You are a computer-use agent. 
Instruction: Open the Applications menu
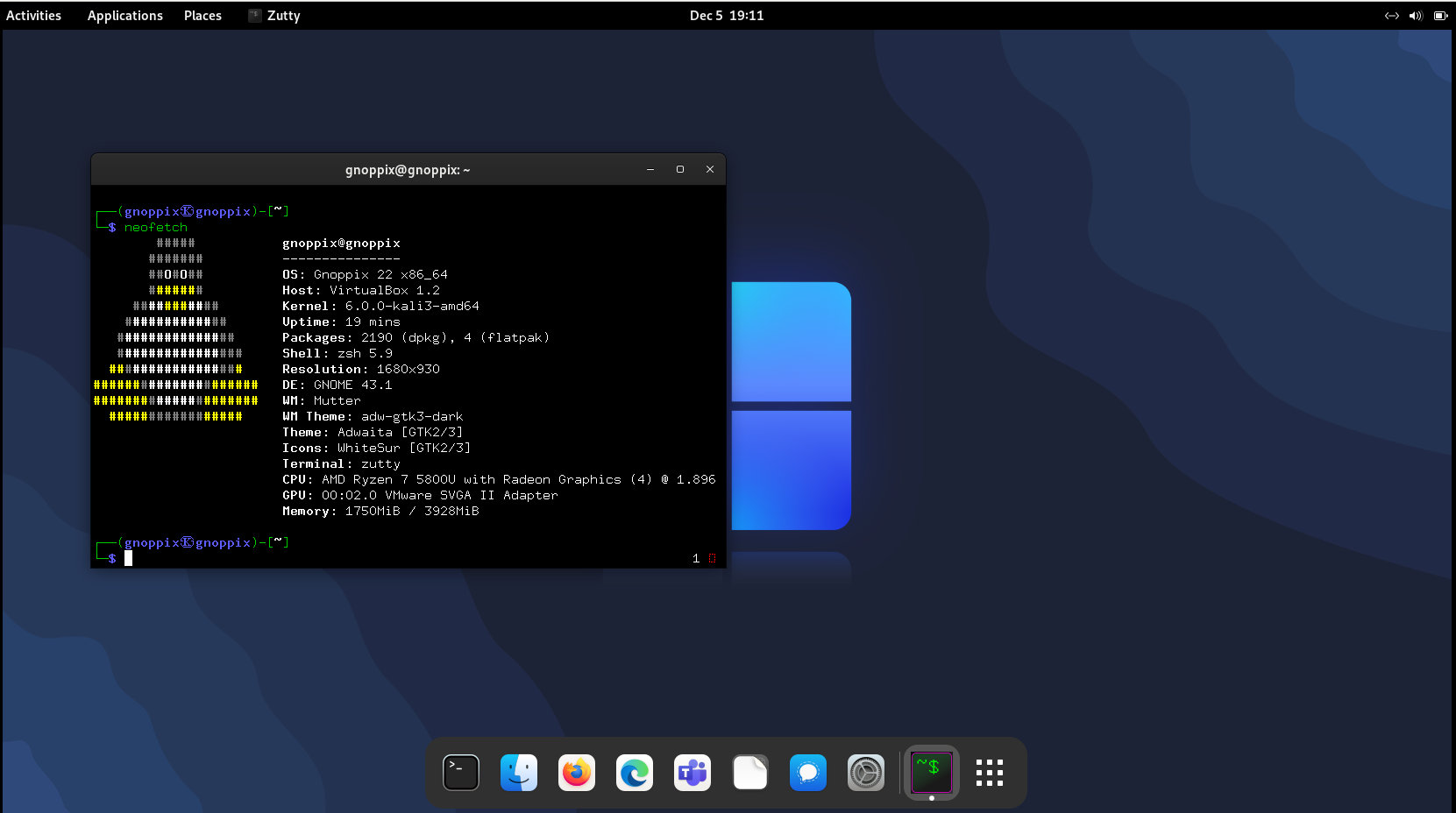(x=124, y=15)
